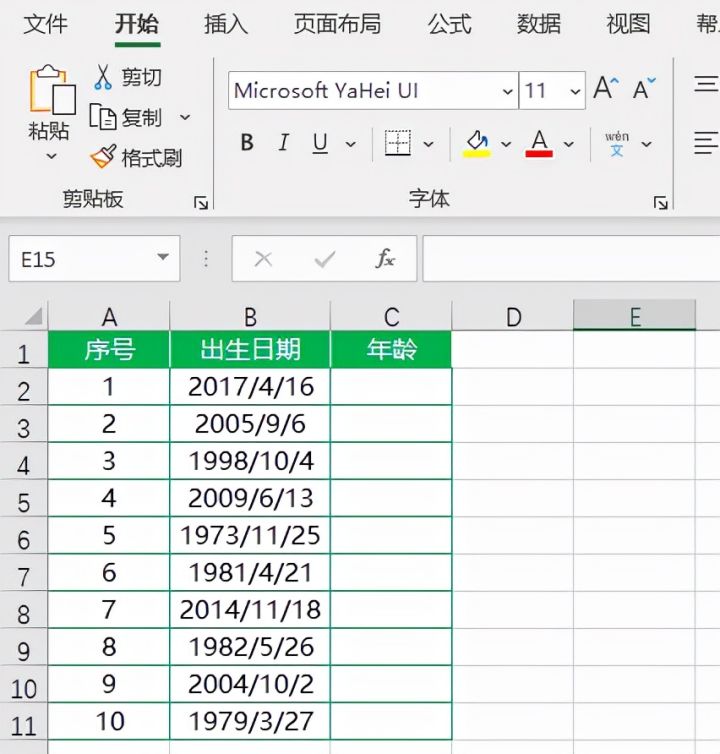Select column E header

coord(634,317)
